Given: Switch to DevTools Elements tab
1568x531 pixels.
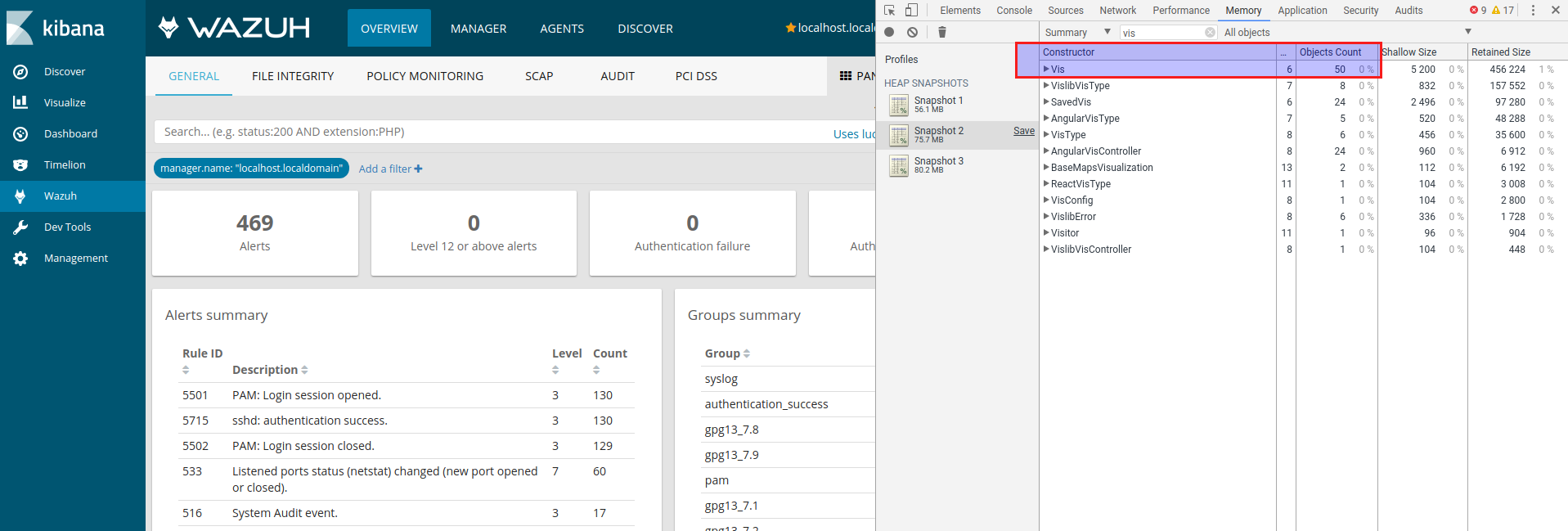Looking at the screenshot, I should (x=960, y=10).
